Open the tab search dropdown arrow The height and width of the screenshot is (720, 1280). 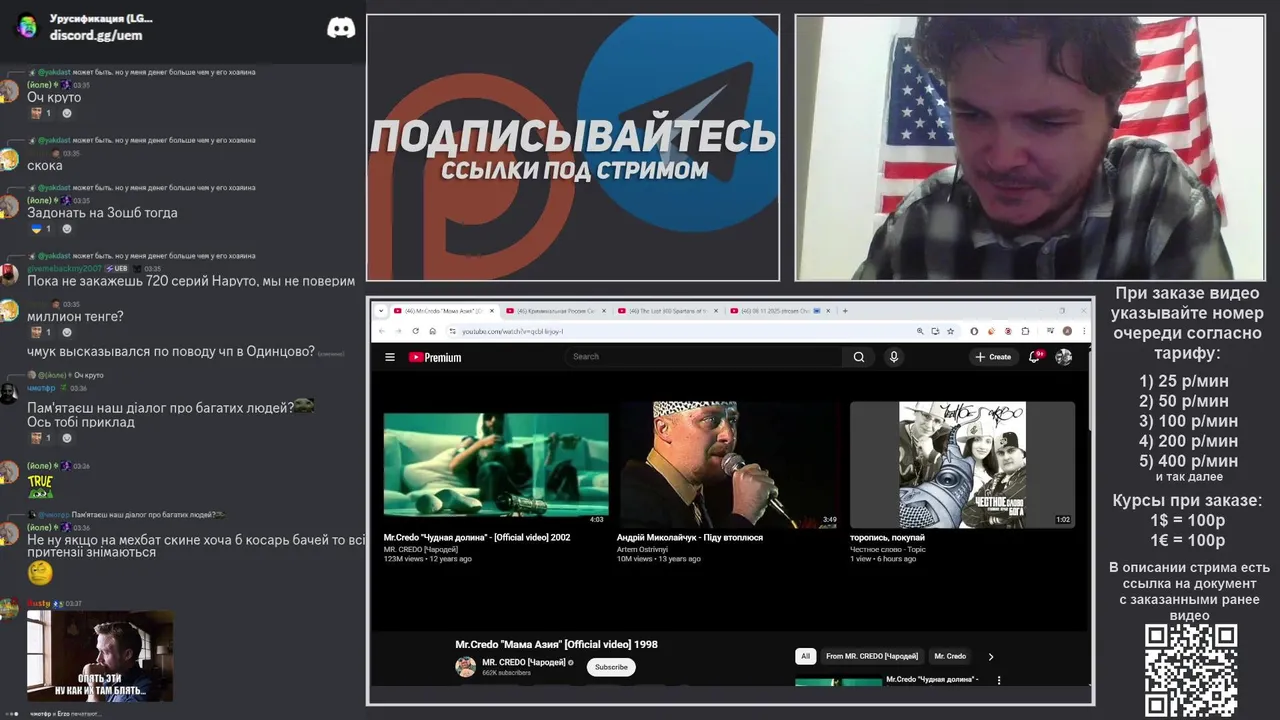381,311
